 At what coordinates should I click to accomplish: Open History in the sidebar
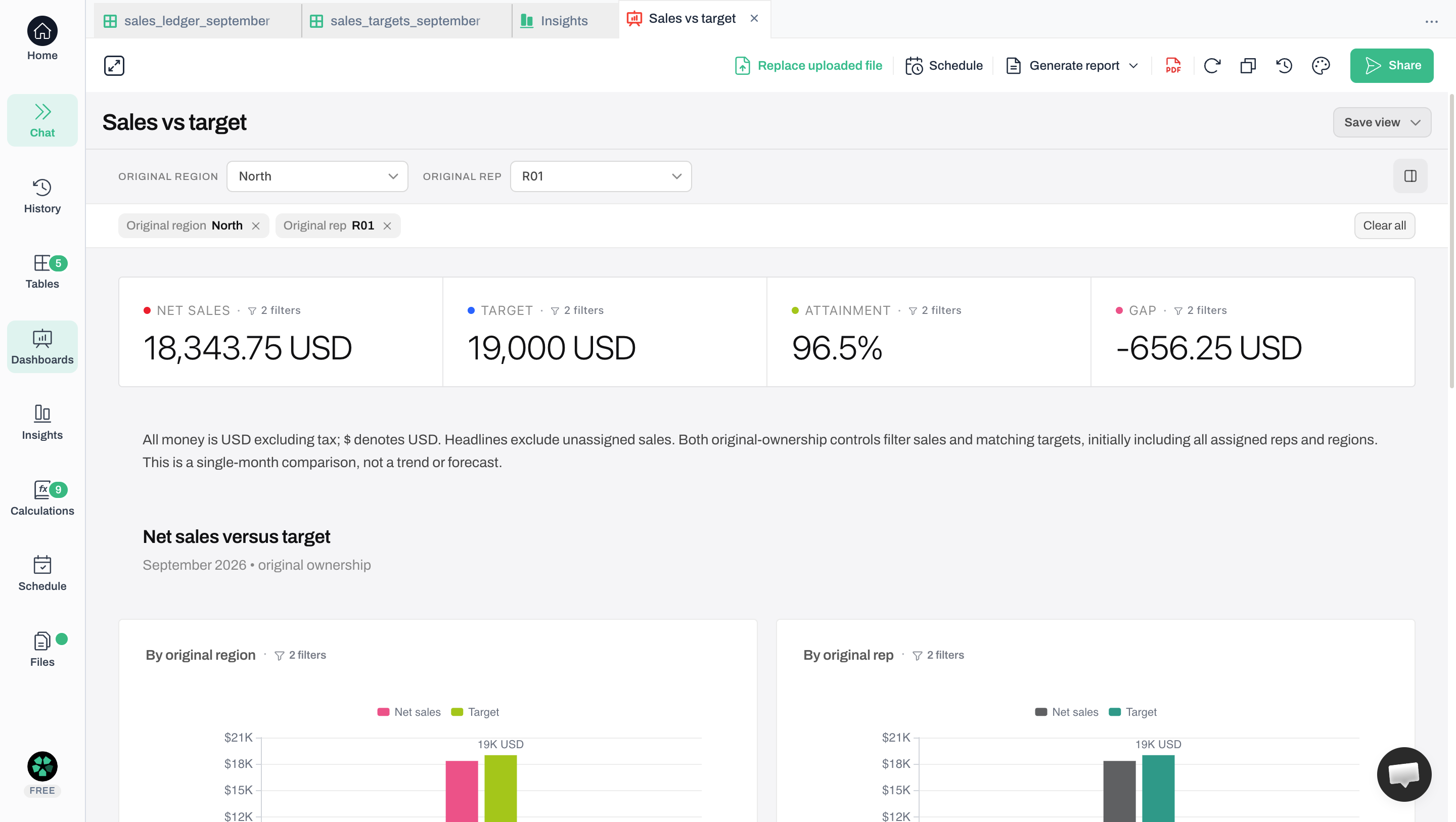pos(42,196)
